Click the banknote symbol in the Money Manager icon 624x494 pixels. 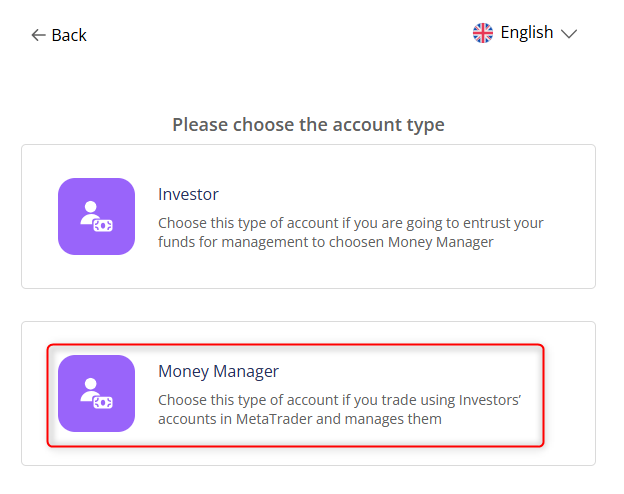point(102,402)
